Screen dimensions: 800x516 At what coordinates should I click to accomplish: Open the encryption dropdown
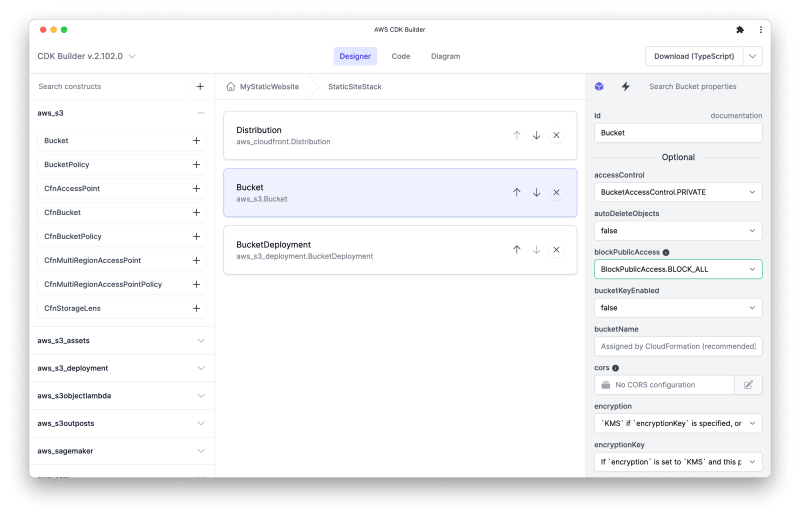678,423
